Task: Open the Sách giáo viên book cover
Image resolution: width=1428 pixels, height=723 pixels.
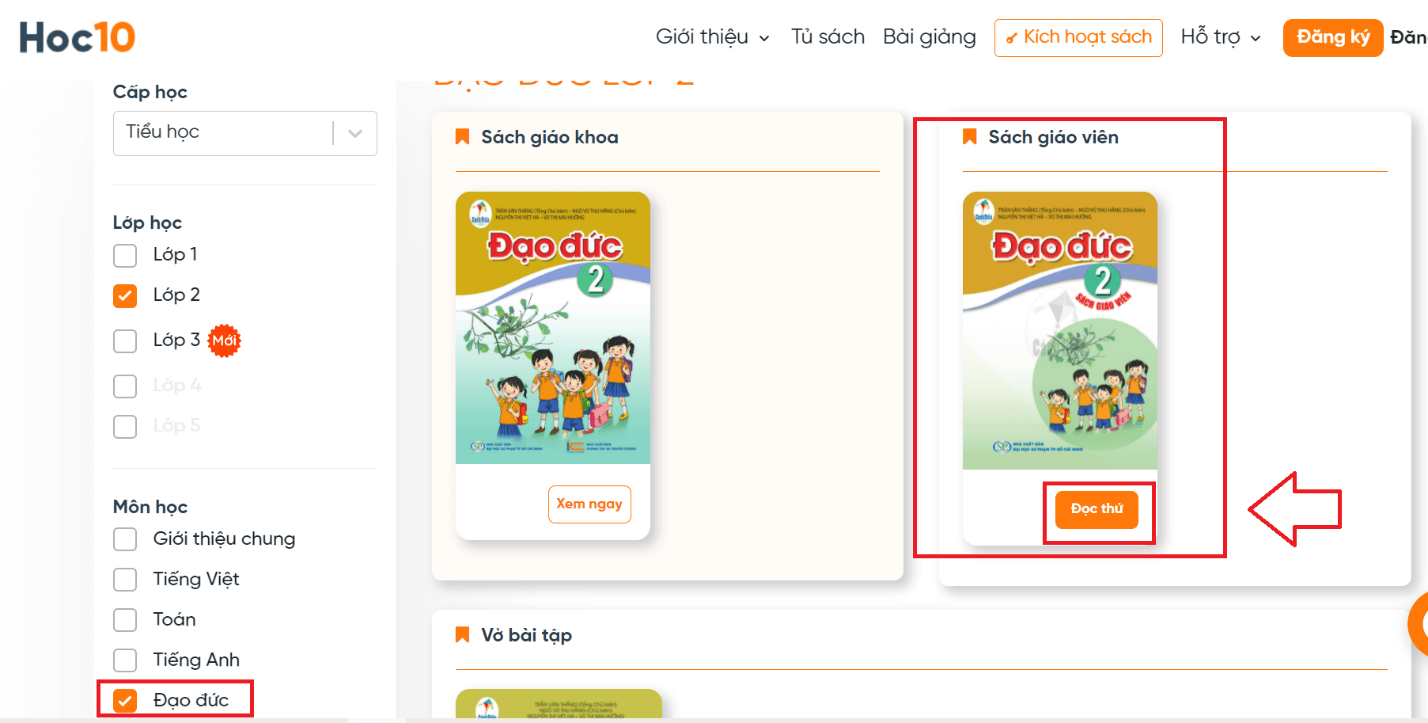Action: (1060, 331)
